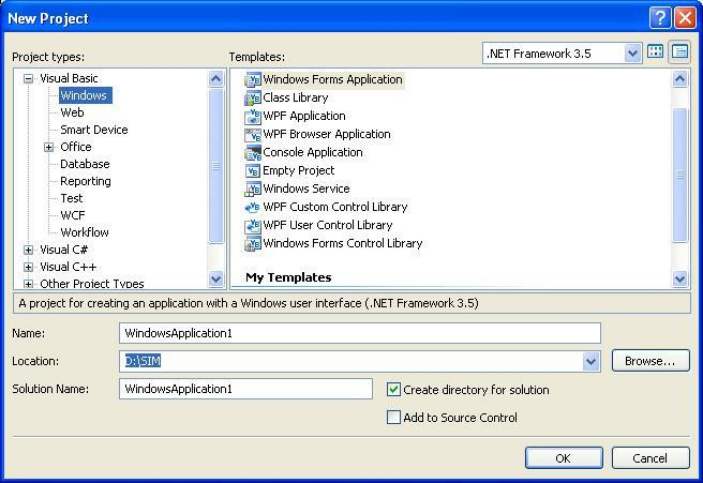Select the WPF Custom Control Library icon
This screenshot has height=483, width=703.
click(254, 207)
